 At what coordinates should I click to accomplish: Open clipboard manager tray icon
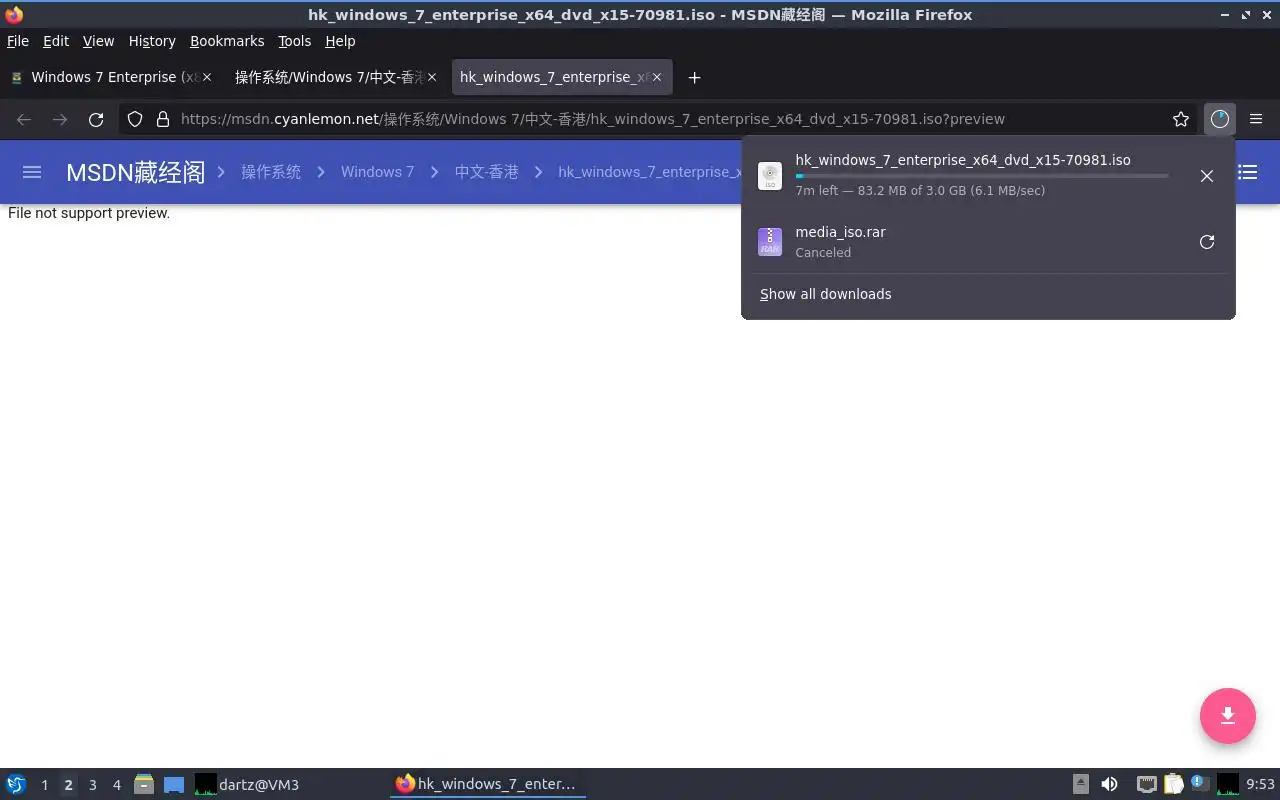coord(1173,784)
